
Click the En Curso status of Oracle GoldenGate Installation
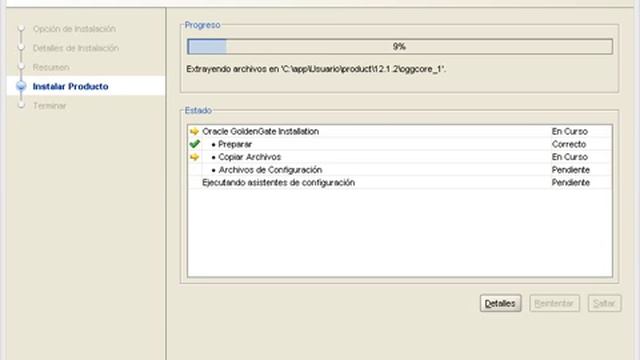pos(570,131)
